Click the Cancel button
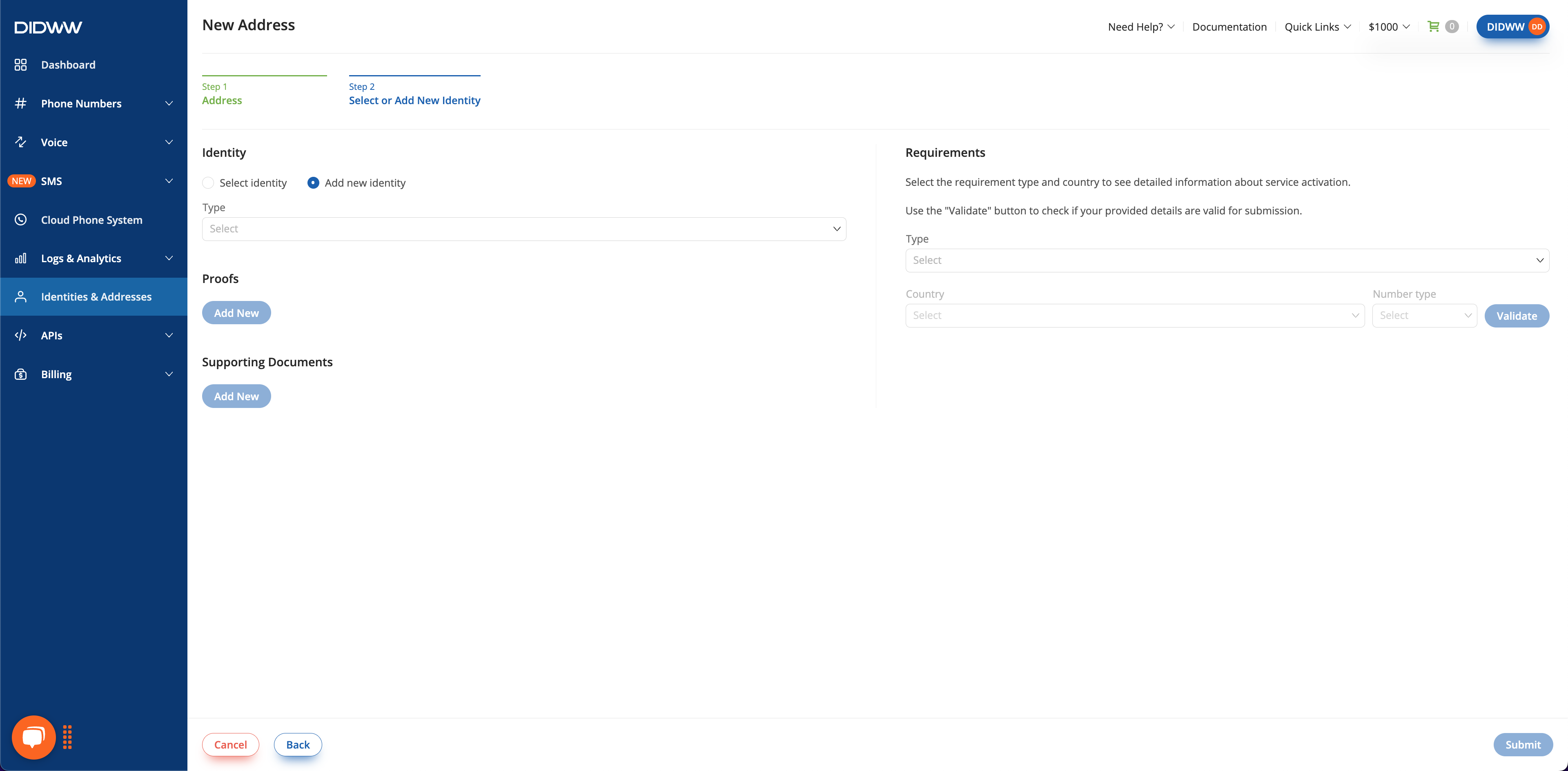This screenshot has height=771, width=1568. [x=230, y=744]
